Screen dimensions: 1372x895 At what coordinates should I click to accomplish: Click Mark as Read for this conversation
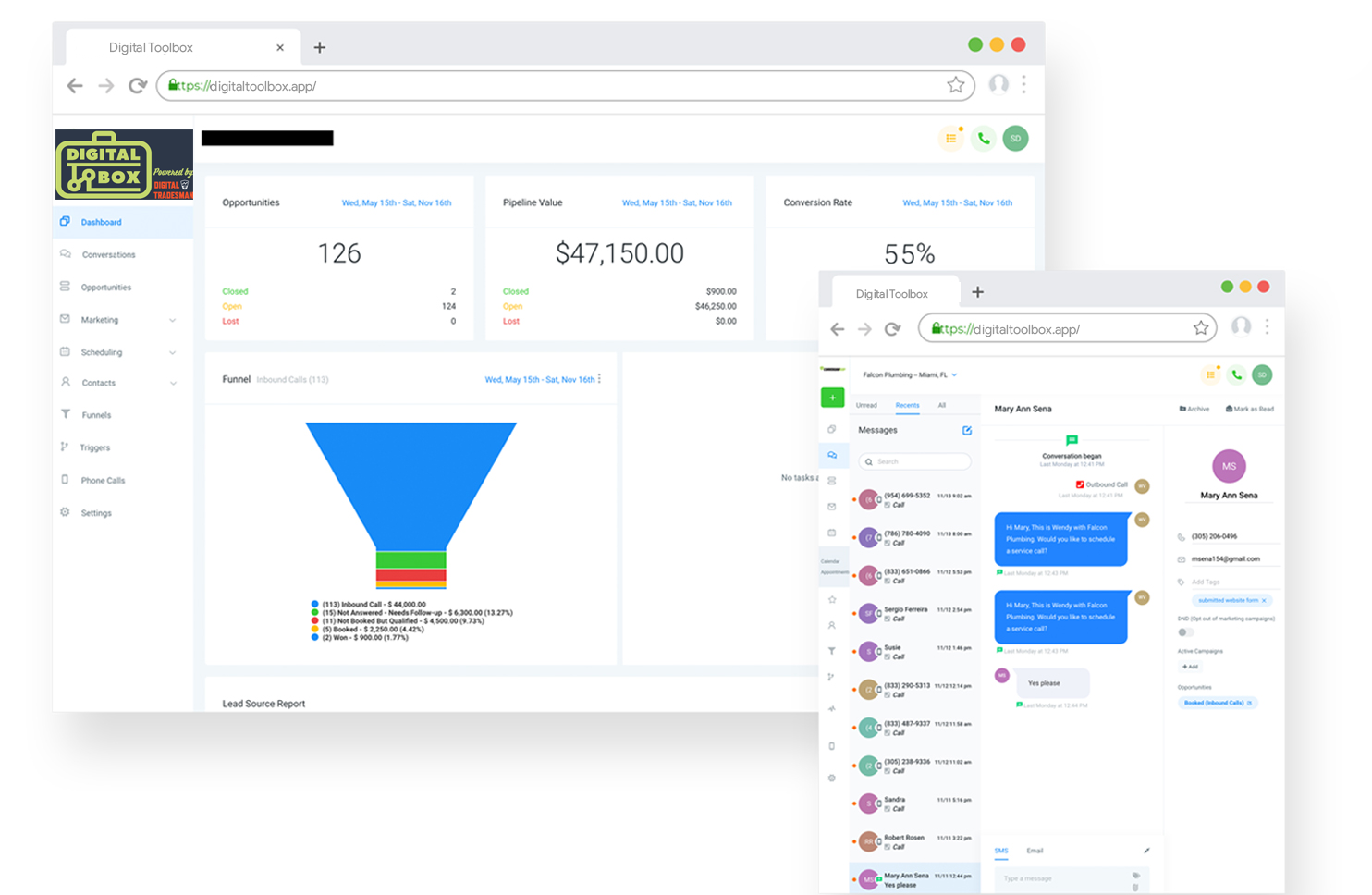pyautogui.click(x=1249, y=409)
